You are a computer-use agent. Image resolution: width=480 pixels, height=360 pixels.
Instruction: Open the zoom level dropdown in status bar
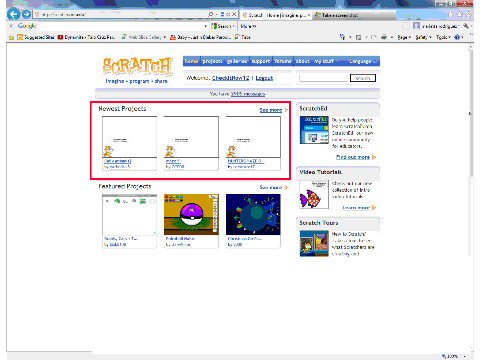[464, 356]
